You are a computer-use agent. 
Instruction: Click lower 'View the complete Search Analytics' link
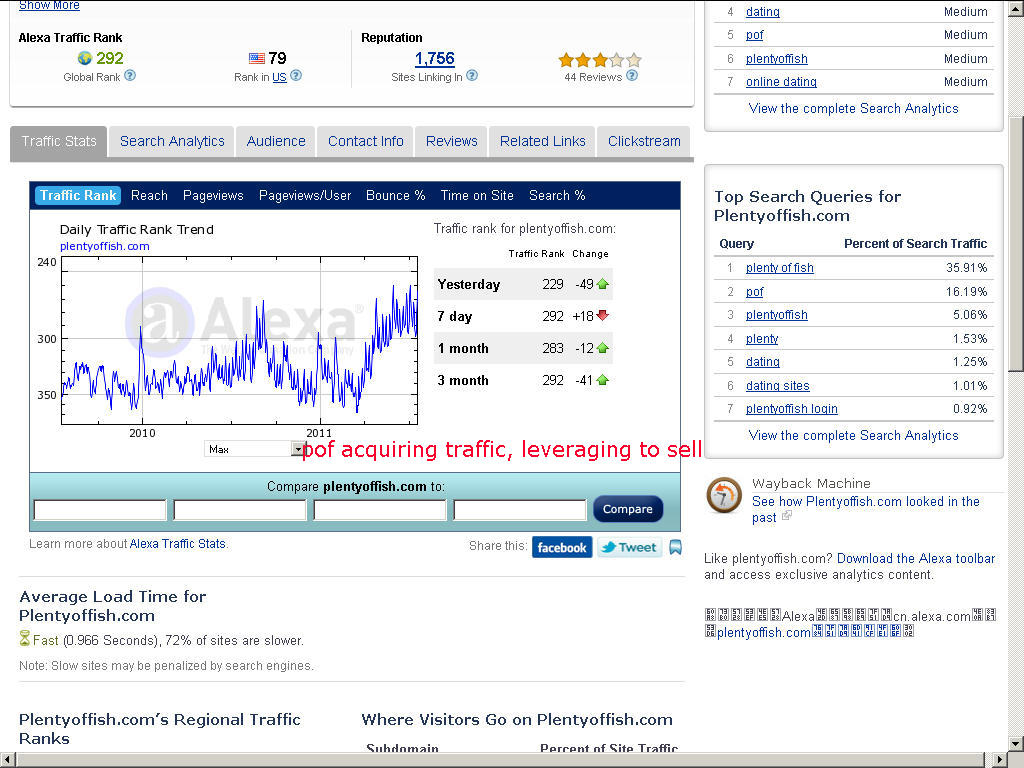853,436
